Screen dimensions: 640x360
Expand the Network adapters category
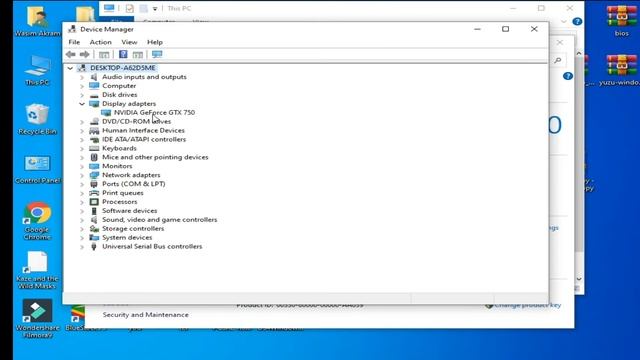82,175
